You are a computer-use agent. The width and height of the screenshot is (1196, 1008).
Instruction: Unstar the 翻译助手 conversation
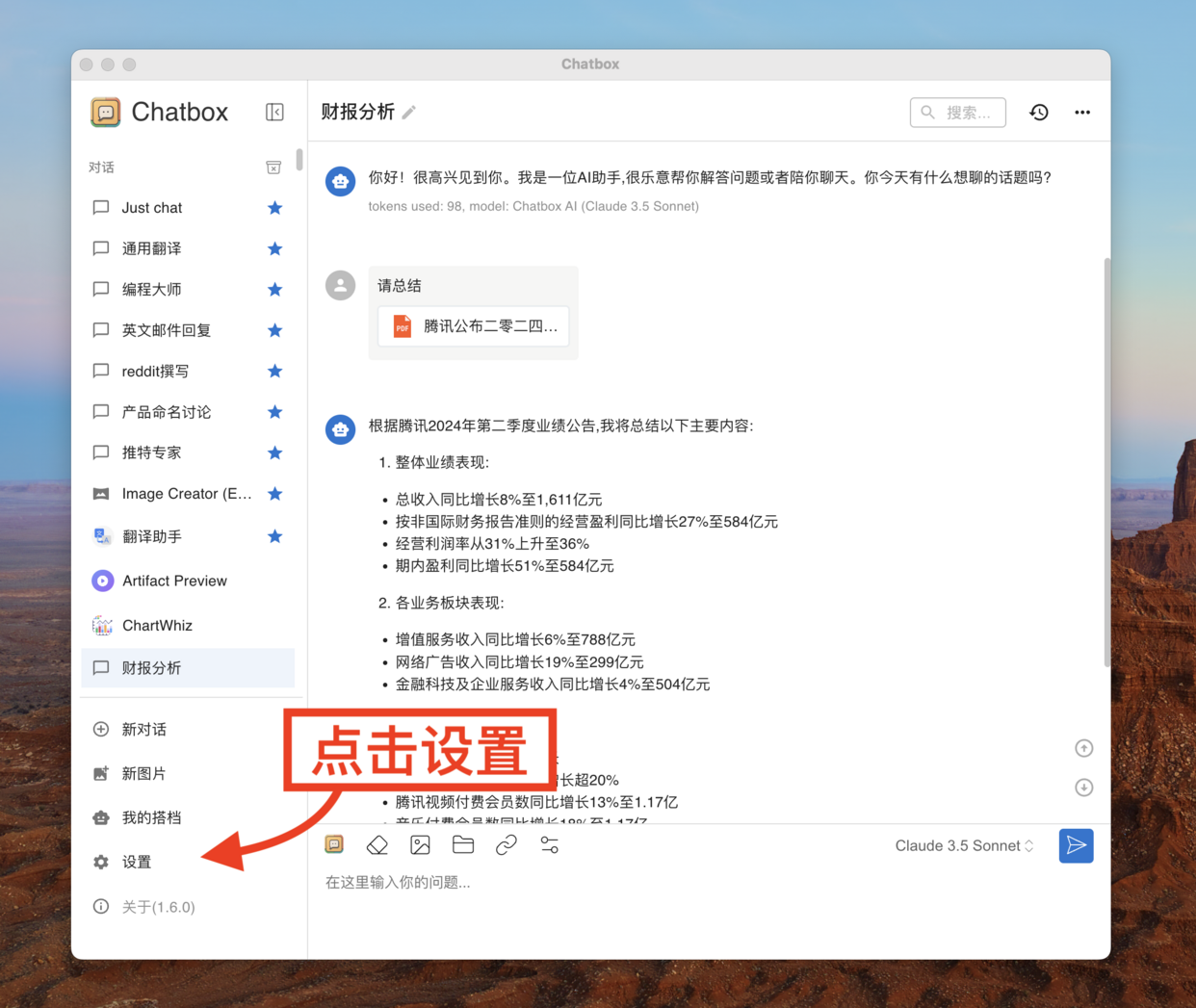274,536
